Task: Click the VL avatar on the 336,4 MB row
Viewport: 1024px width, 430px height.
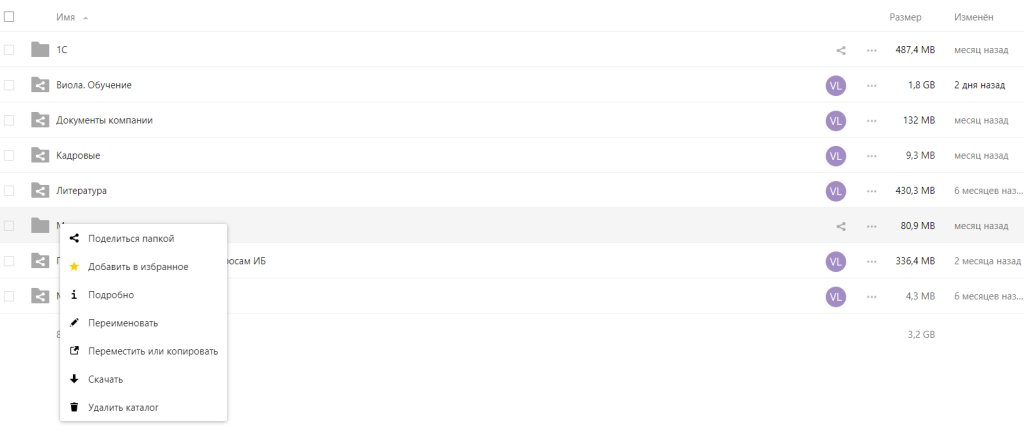Action: click(836, 261)
